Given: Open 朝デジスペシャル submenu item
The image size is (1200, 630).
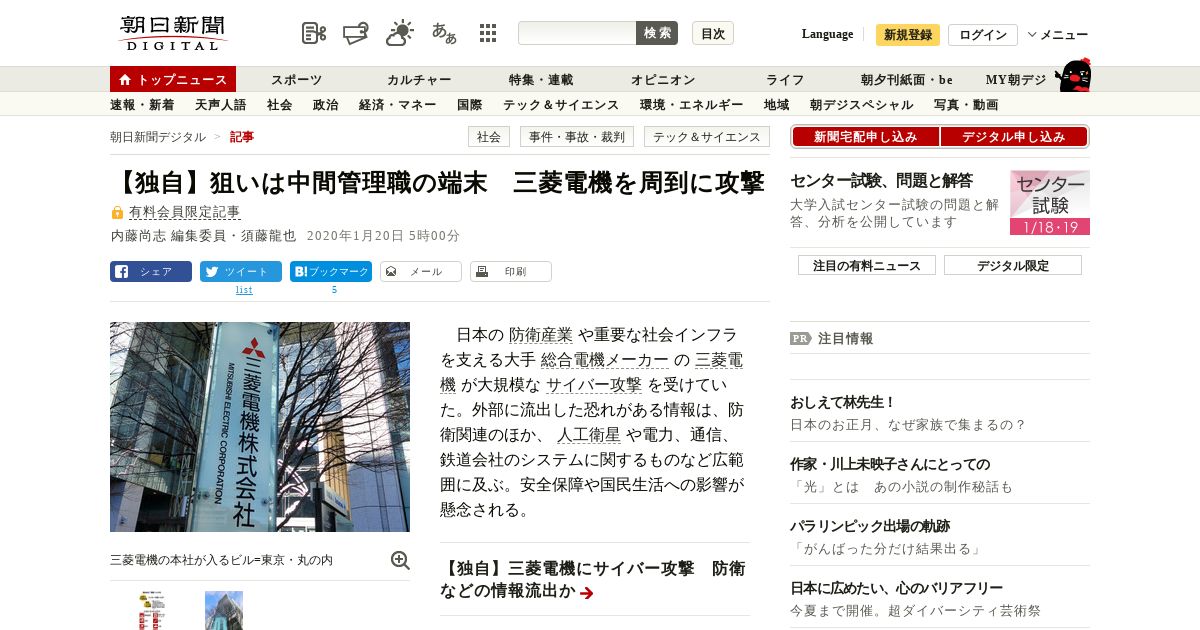Looking at the screenshot, I should point(861,104).
